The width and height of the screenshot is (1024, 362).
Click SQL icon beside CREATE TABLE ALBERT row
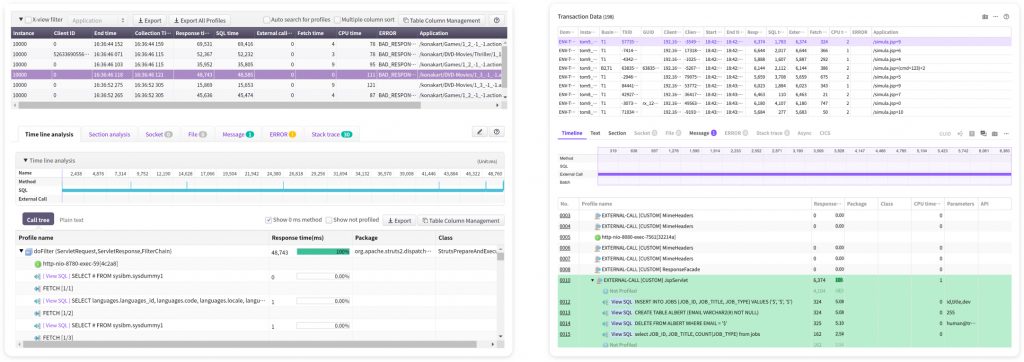click(605, 312)
